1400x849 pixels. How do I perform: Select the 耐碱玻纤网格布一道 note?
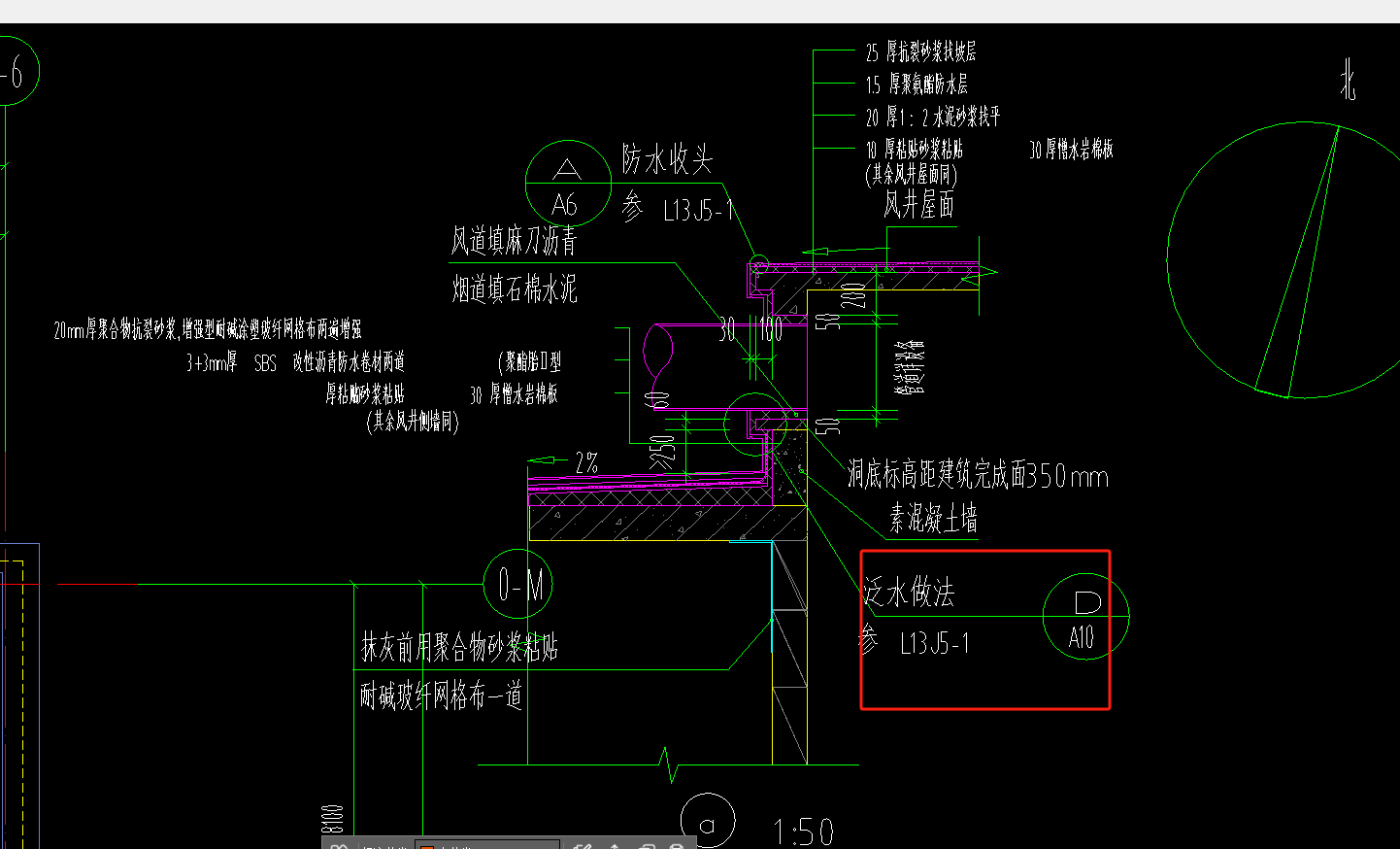point(441,696)
